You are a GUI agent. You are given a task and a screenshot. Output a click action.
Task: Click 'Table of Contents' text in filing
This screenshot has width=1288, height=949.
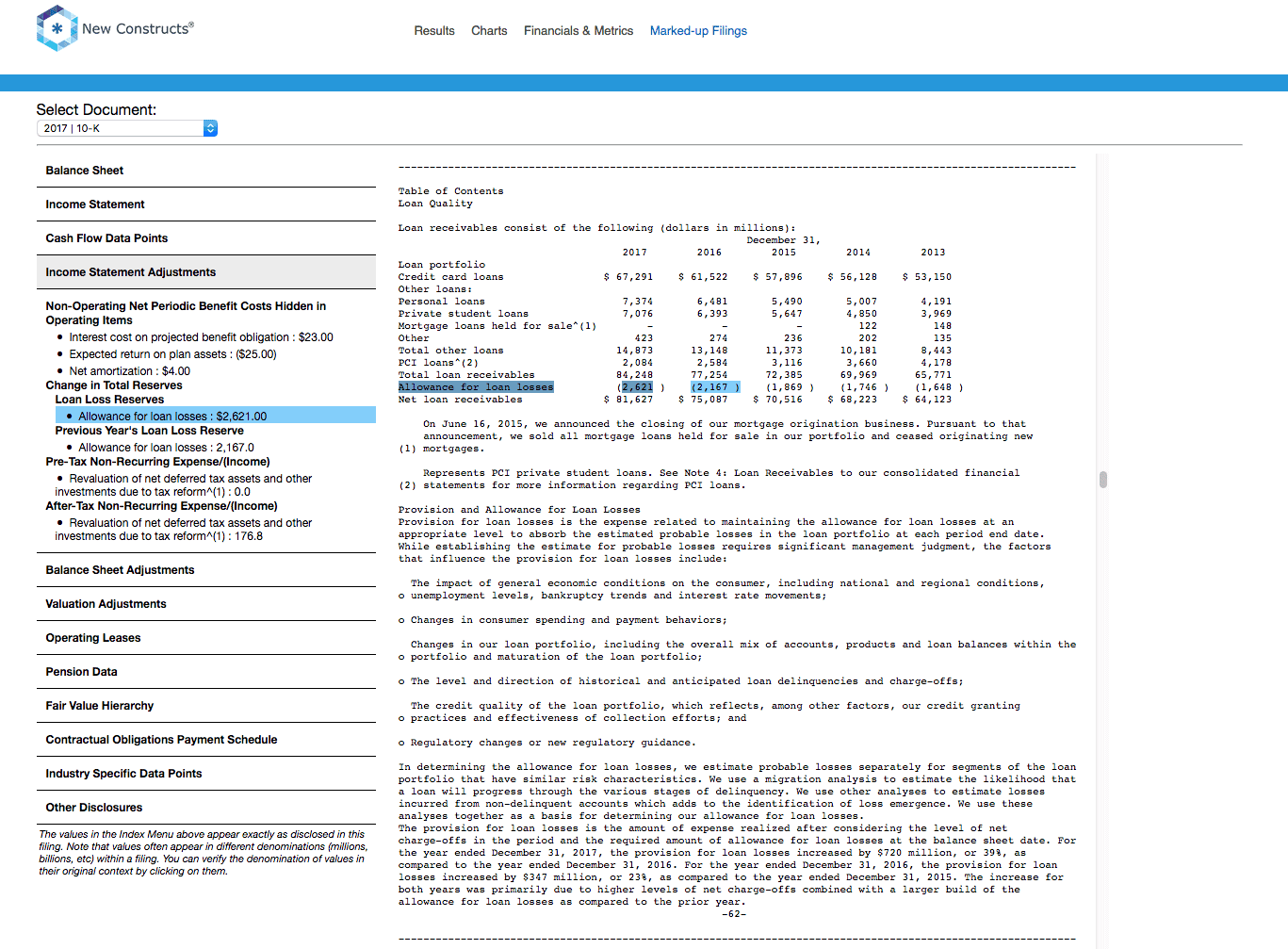point(450,191)
